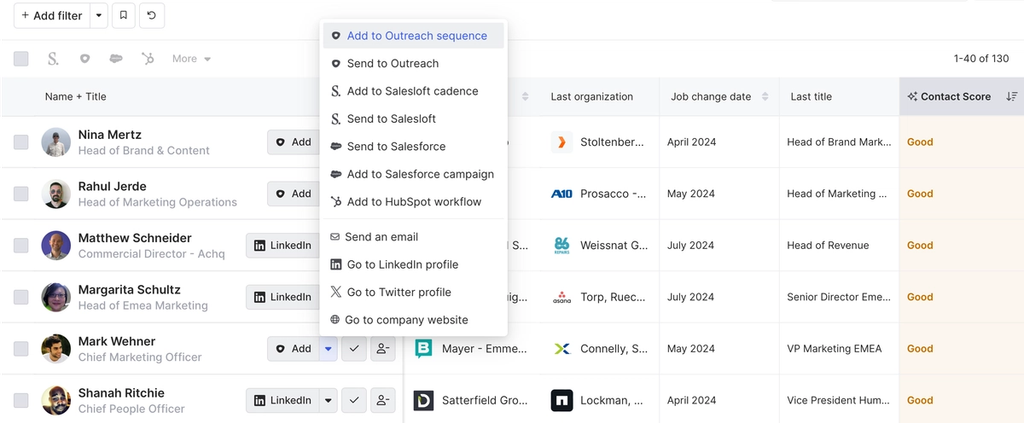The height and width of the screenshot is (423, 1024).
Task: Click Add button for Rahul Jerde
Action: pyautogui.click(x=293, y=194)
